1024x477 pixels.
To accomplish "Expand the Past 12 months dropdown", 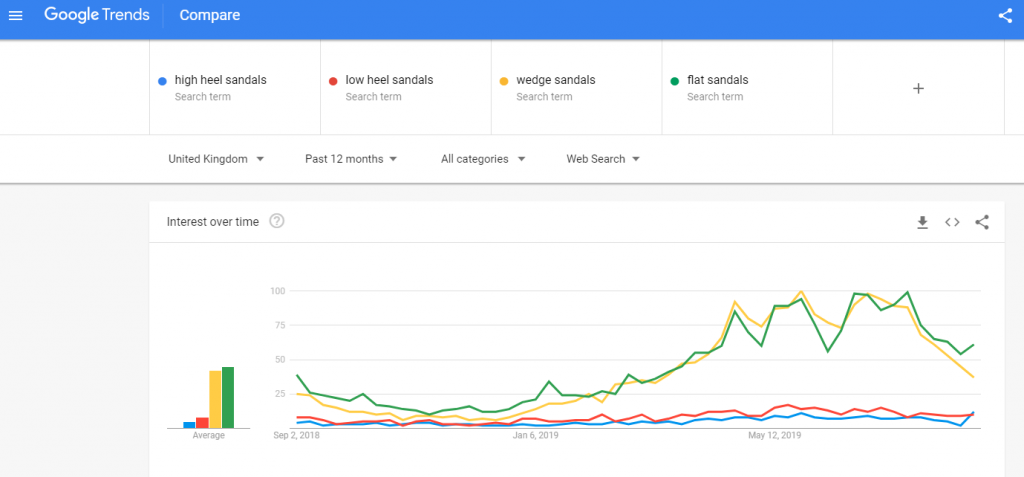I will click(351, 159).
